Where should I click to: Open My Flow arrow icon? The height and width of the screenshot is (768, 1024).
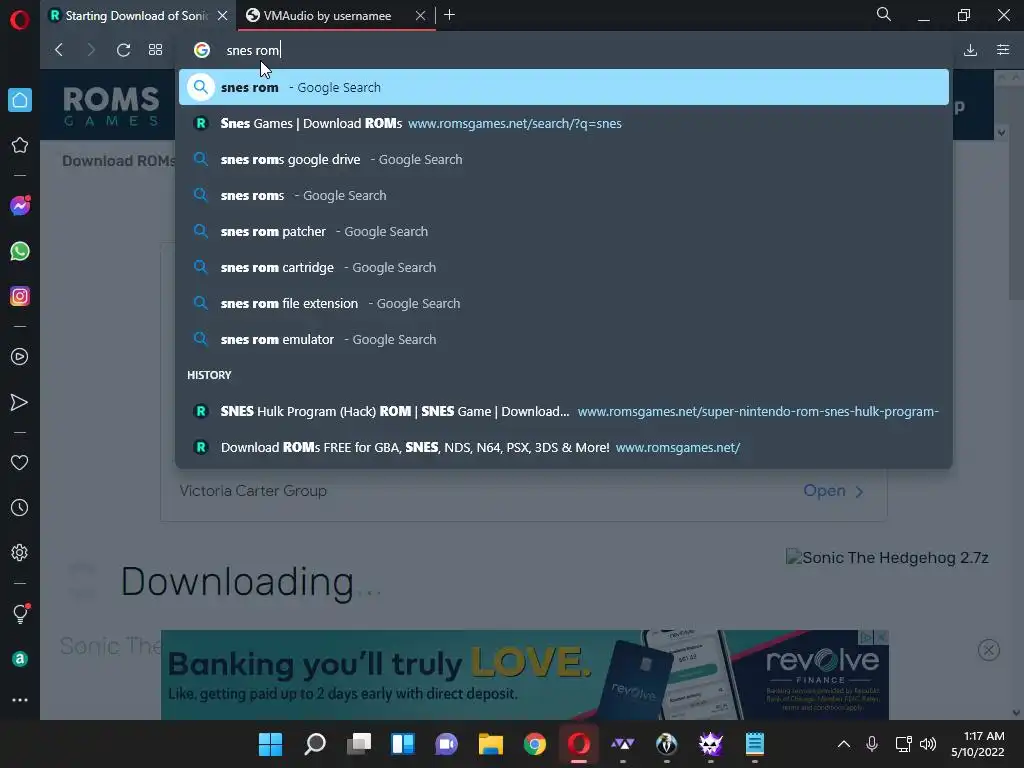20,402
